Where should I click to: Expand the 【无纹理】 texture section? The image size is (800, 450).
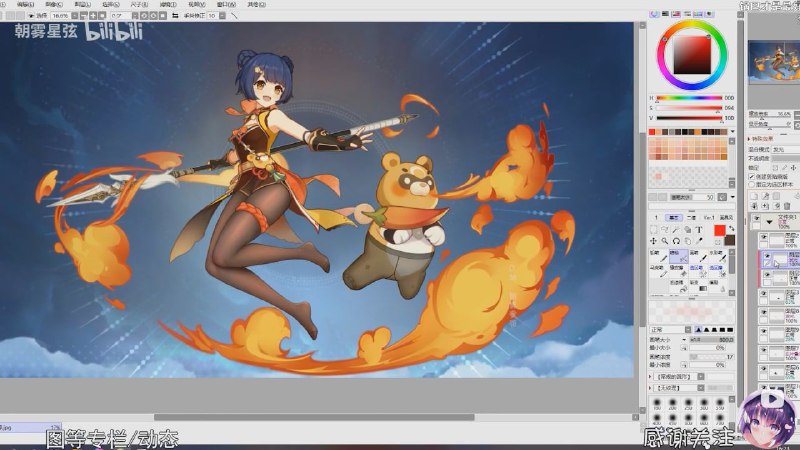pos(651,388)
